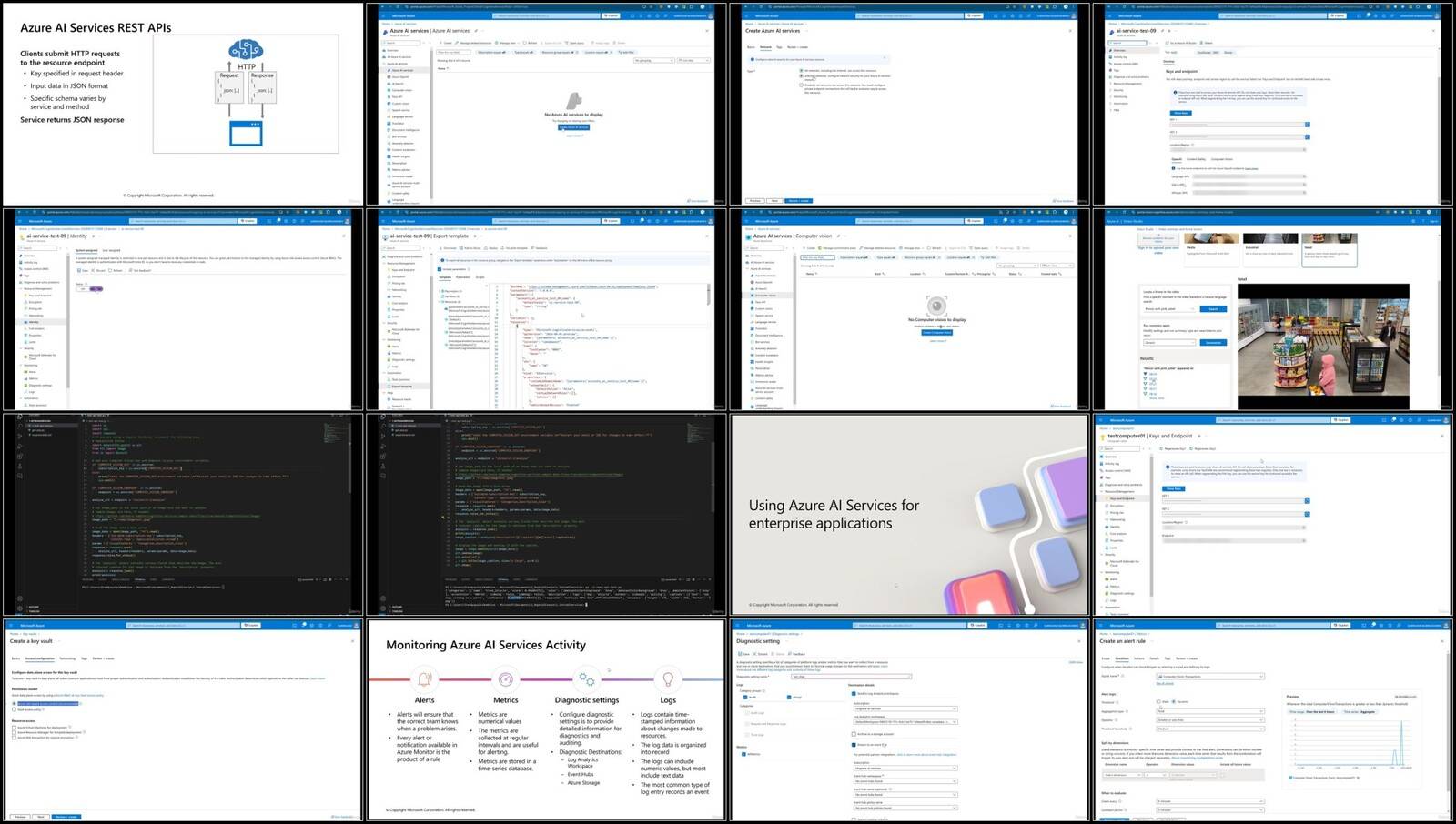Switch to Access configuration tab in key vault
This screenshot has width=1456, height=824.
[39, 658]
